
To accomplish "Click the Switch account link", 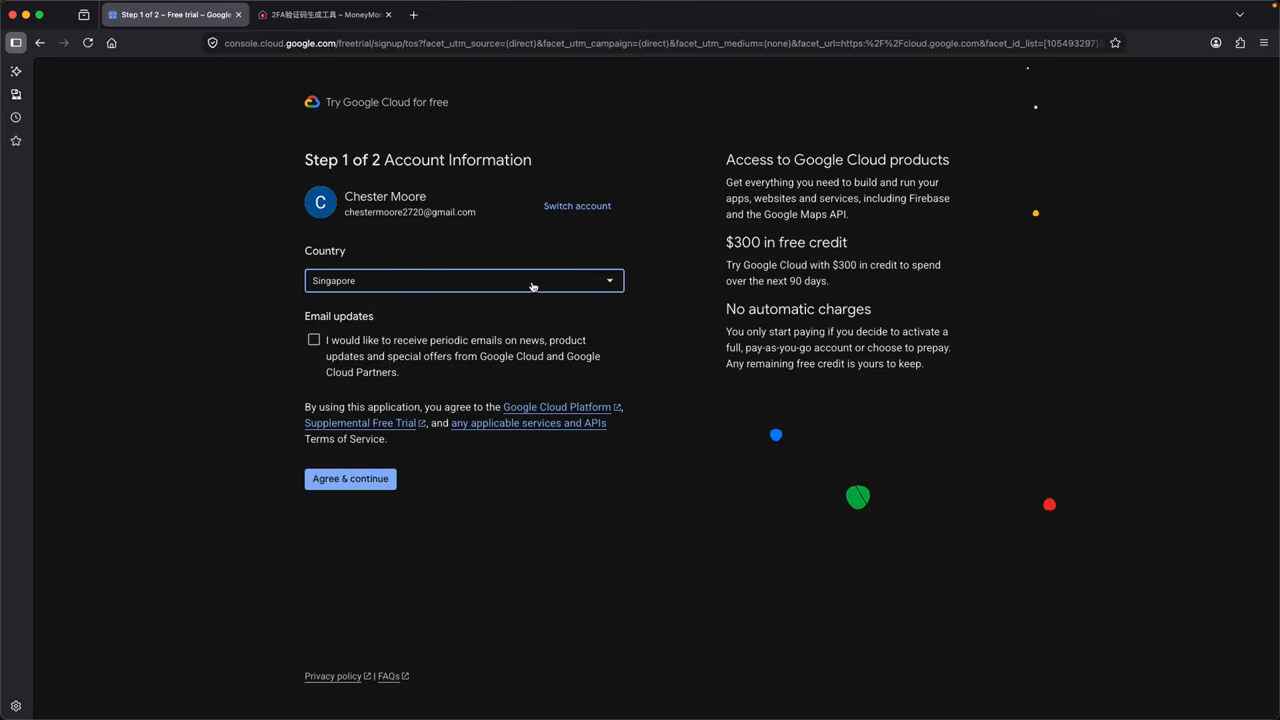I will click(x=577, y=206).
